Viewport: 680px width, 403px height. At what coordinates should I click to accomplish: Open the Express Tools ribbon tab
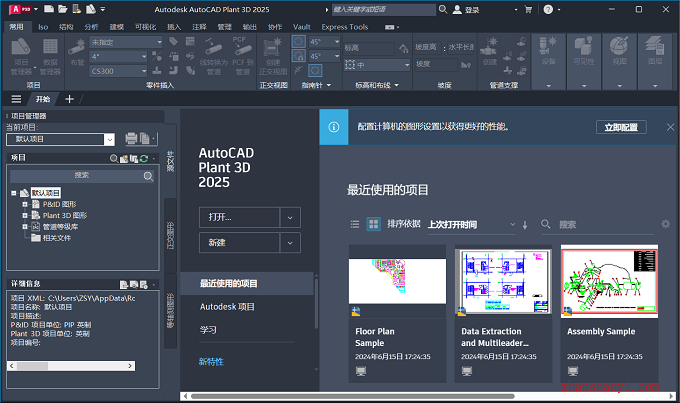[x=345, y=27]
